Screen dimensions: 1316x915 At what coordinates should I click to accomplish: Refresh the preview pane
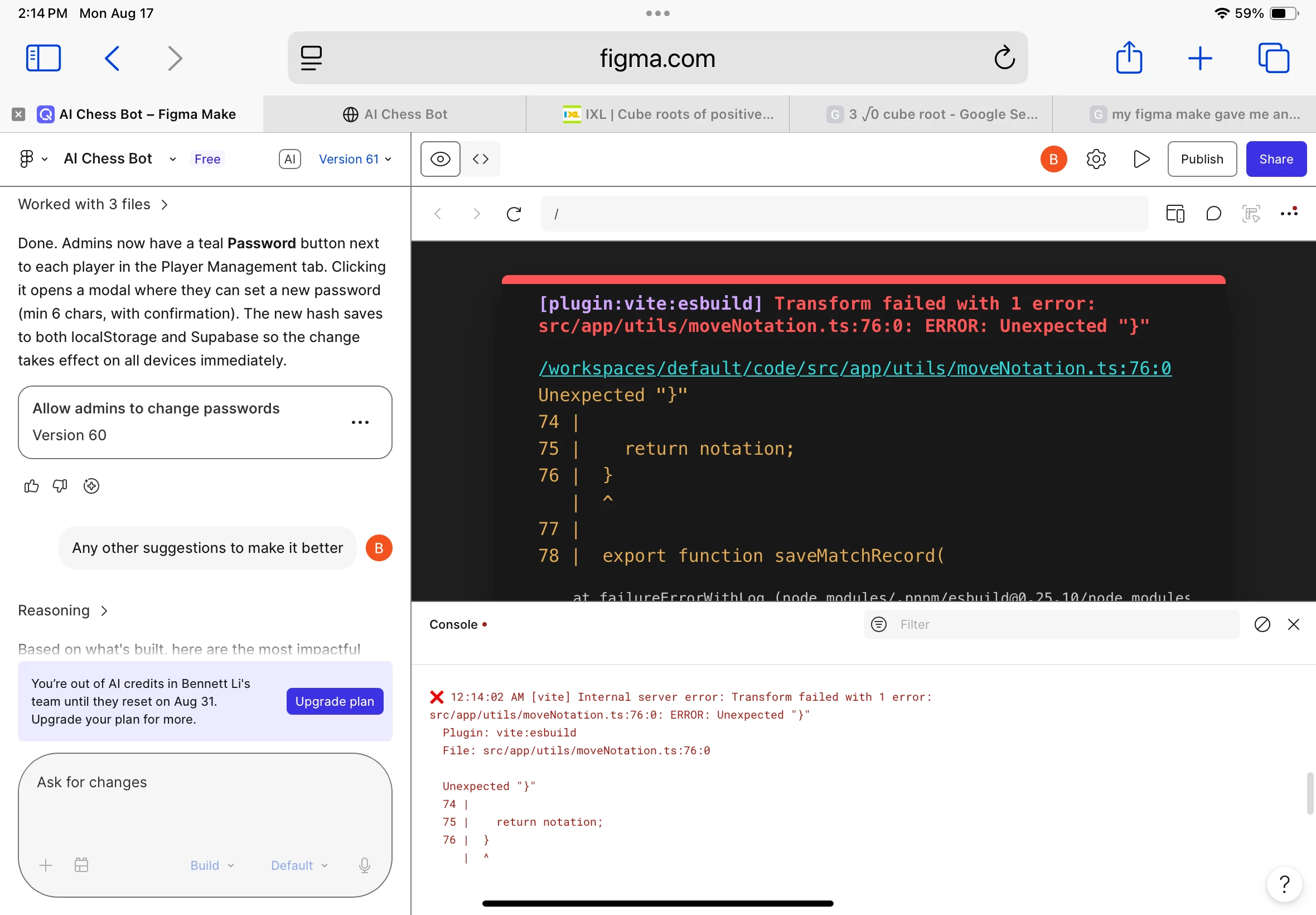pyautogui.click(x=514, y=214)
